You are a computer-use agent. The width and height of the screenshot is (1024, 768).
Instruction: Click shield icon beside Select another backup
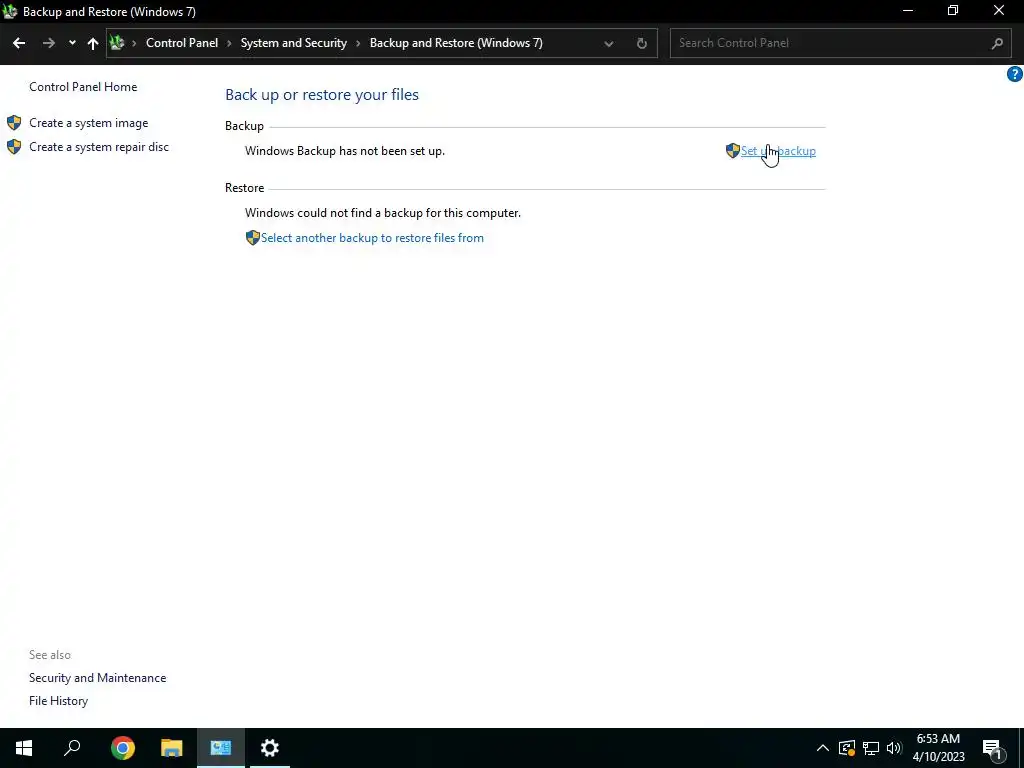pyautogui.click(x=253, y=238)
